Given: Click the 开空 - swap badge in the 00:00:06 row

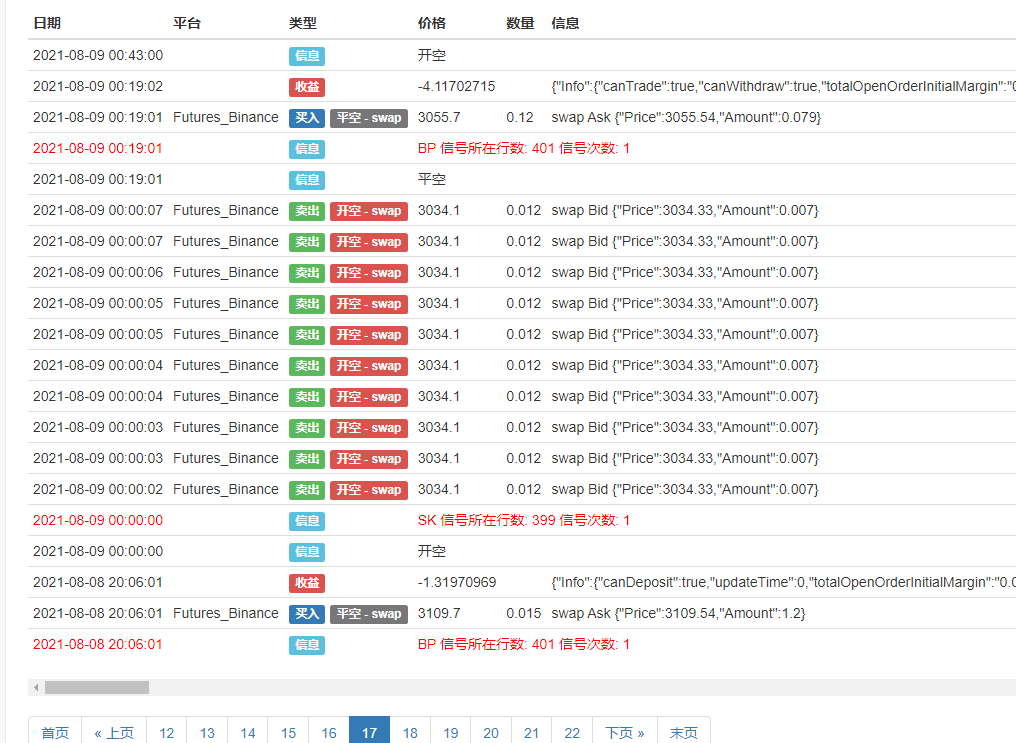Looking at the screenshot, I should [369, 273].
